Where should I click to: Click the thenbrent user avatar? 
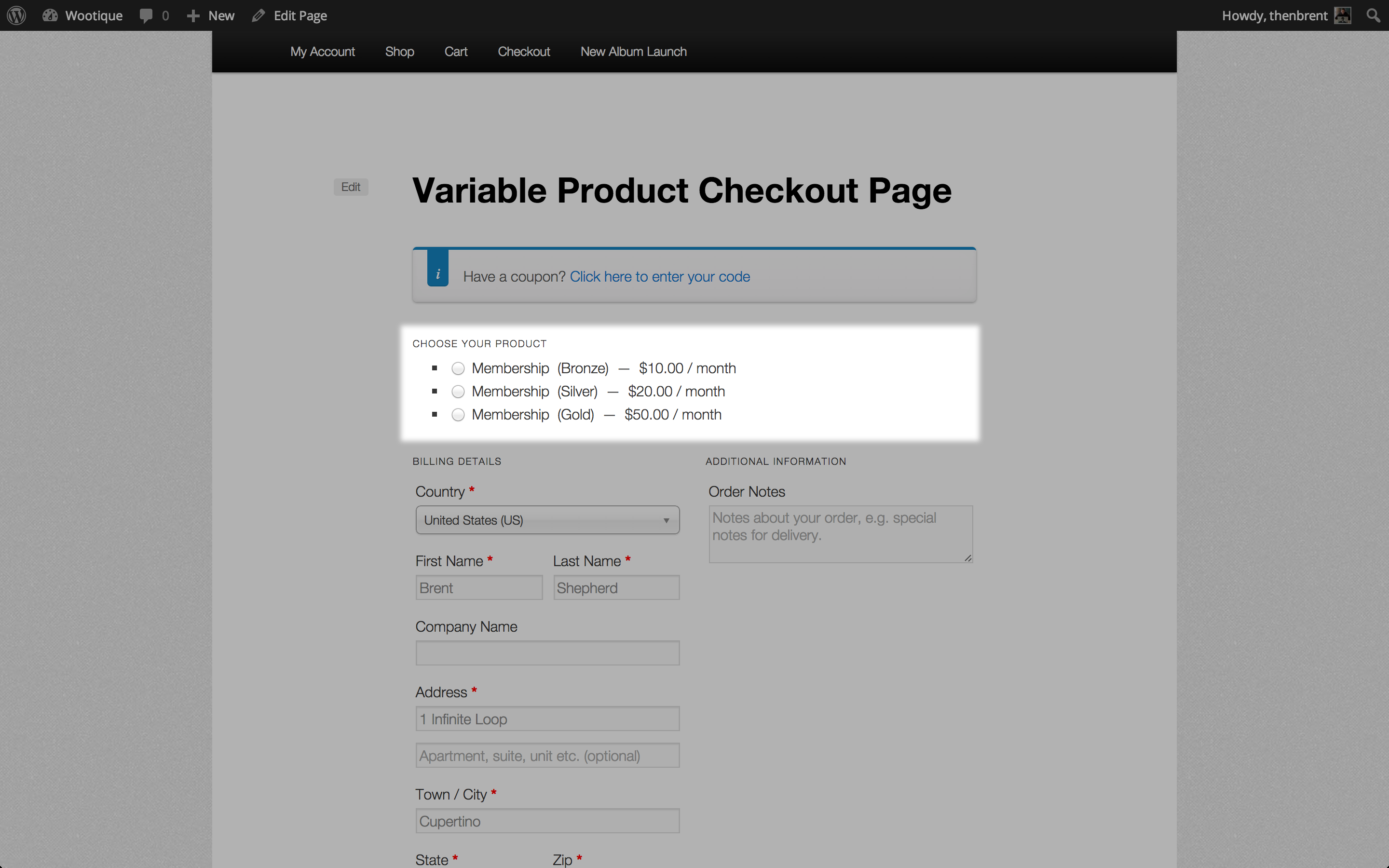(x=1343, y=15)
